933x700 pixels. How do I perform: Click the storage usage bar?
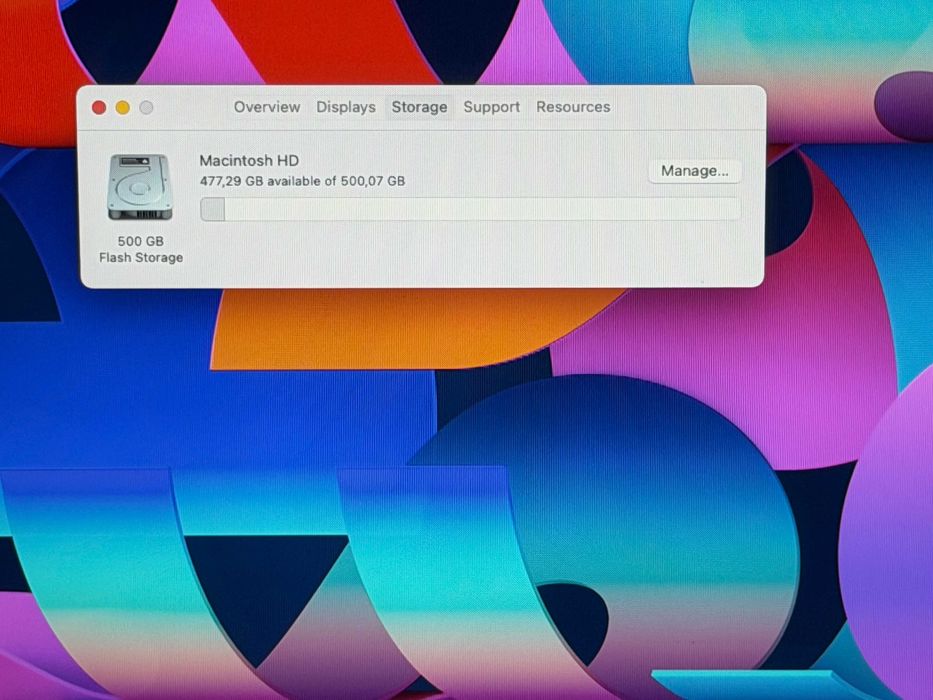(x=470, y=210)
